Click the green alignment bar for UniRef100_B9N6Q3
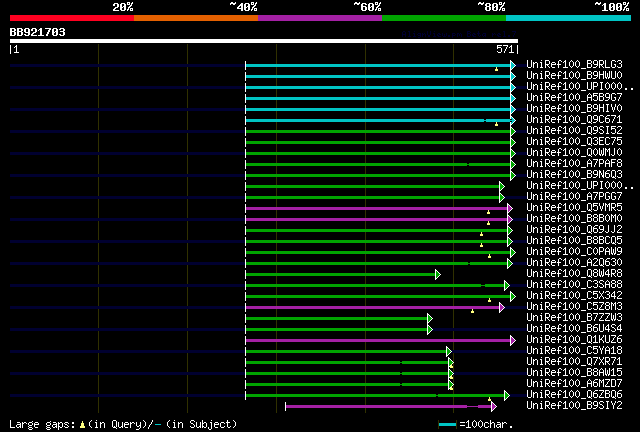 click(x=378, y=176)
